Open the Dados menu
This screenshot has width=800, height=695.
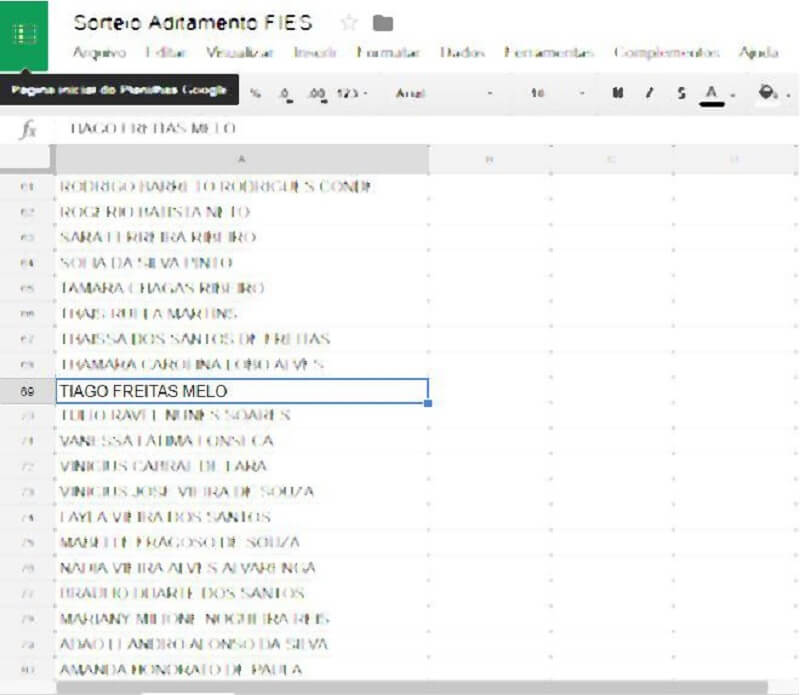click(x=455, y=52)
